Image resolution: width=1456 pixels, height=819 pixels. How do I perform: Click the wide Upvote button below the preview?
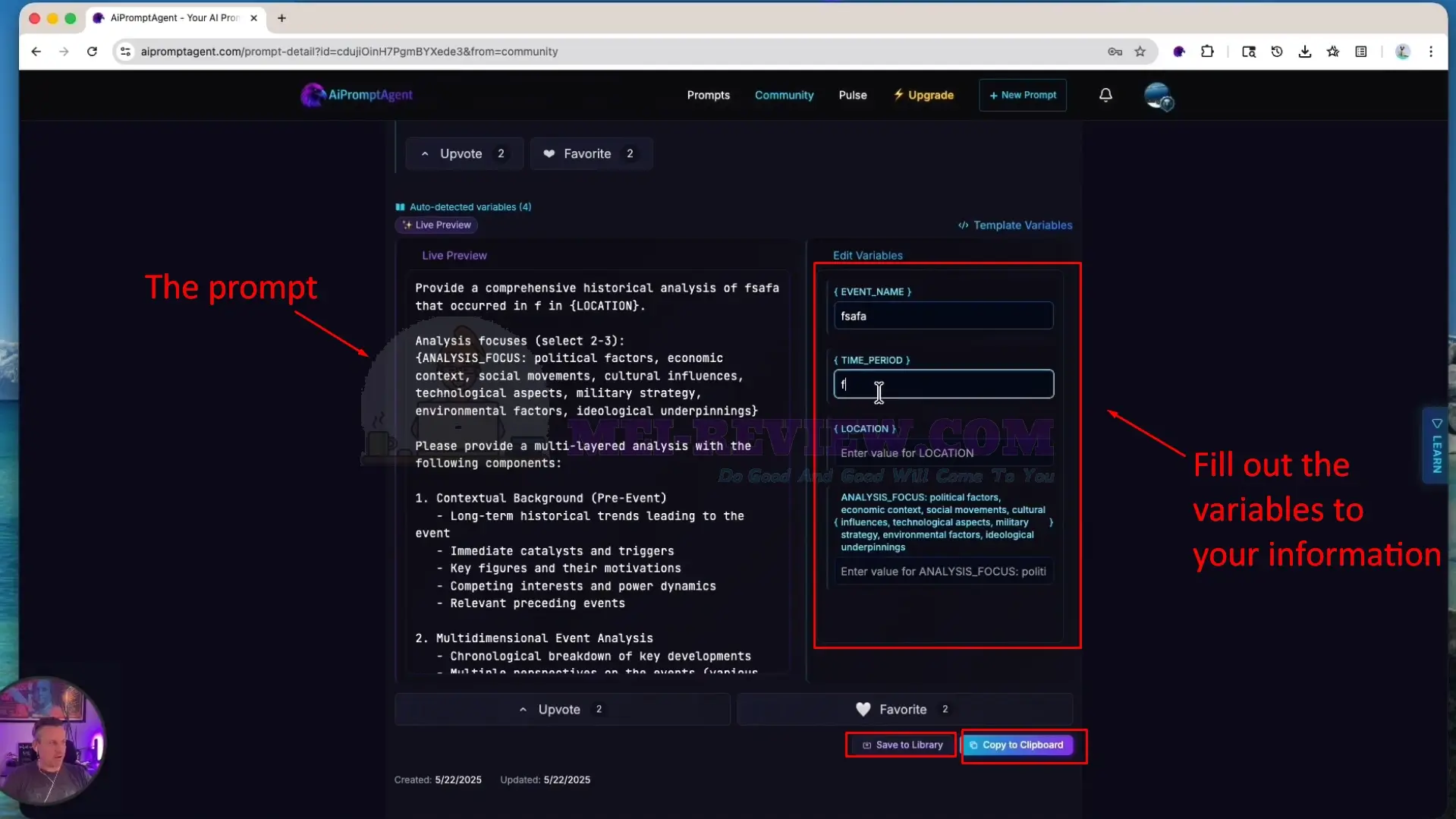(x=561, y=709)
